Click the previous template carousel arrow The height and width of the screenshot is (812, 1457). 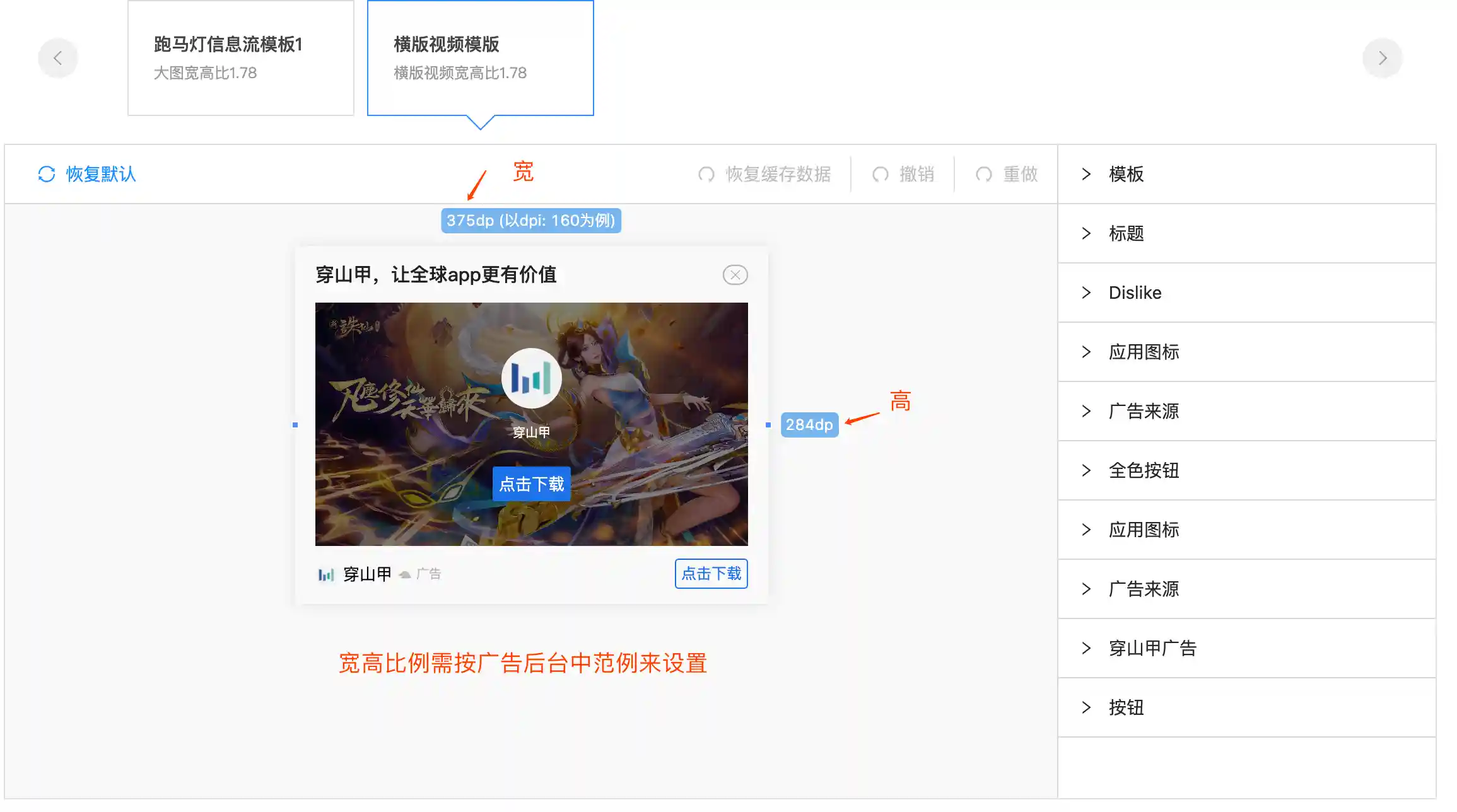click(57, 59)
